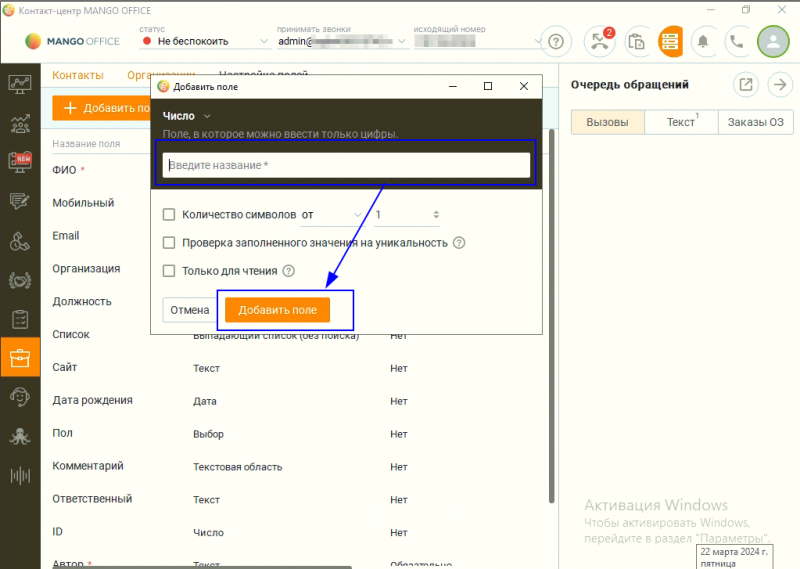Toggle the 'Только для чтения' checkbox
This screenshot has height=569, width=800.
coord(169,270)
